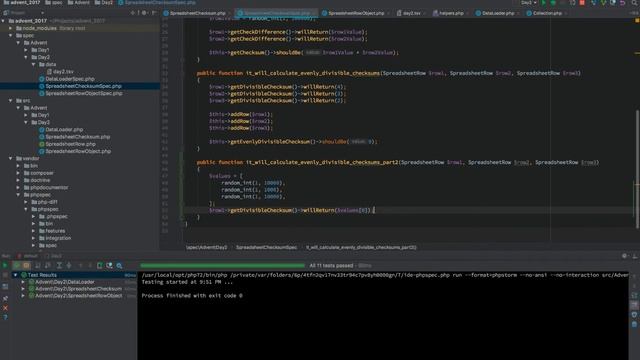The height and width of the screenshot is (360, 640).
Task: Select SpreadsheetChecksumSpec.php in project tree
Action: click(83, 86)
